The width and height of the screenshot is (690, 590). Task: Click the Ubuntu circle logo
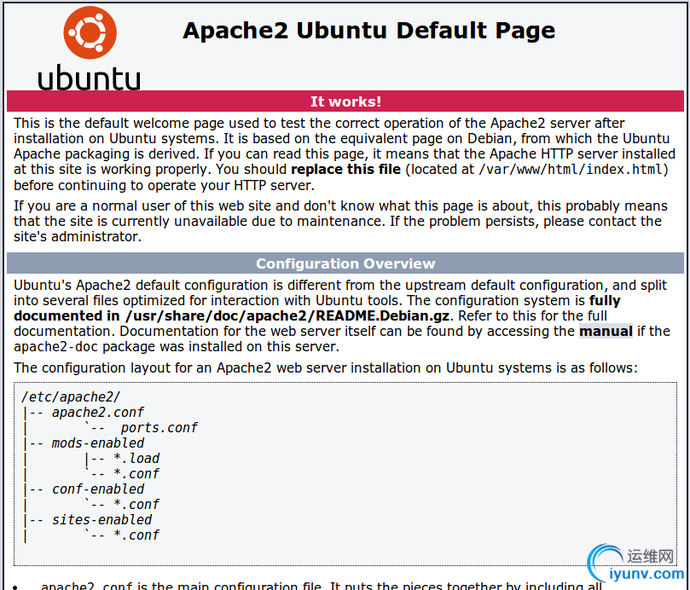(90, 33)
